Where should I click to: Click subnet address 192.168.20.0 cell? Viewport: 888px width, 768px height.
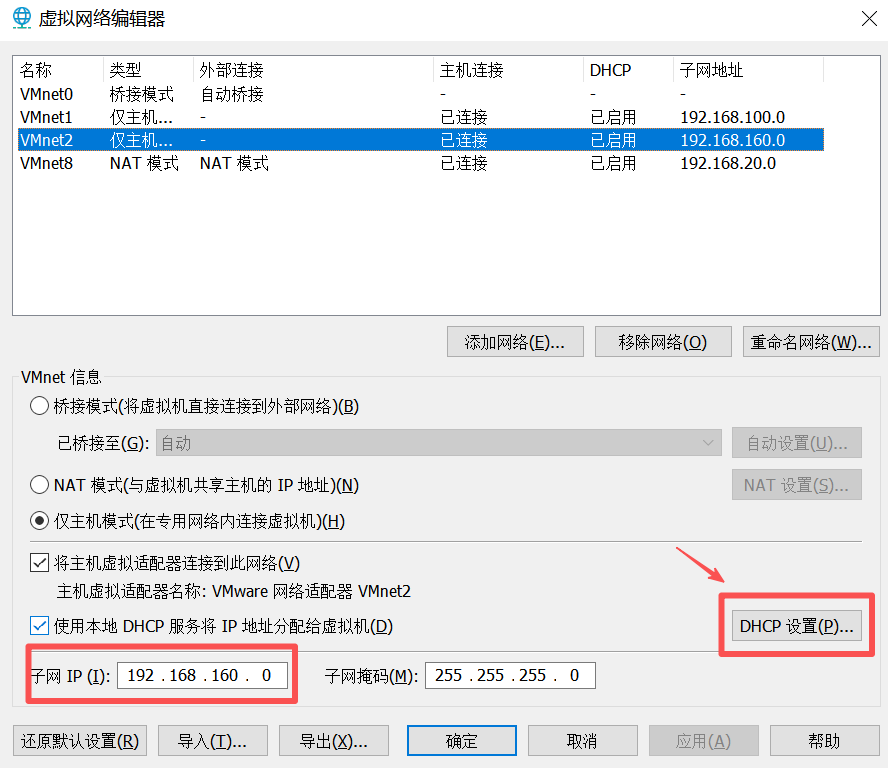click(728, 163)
